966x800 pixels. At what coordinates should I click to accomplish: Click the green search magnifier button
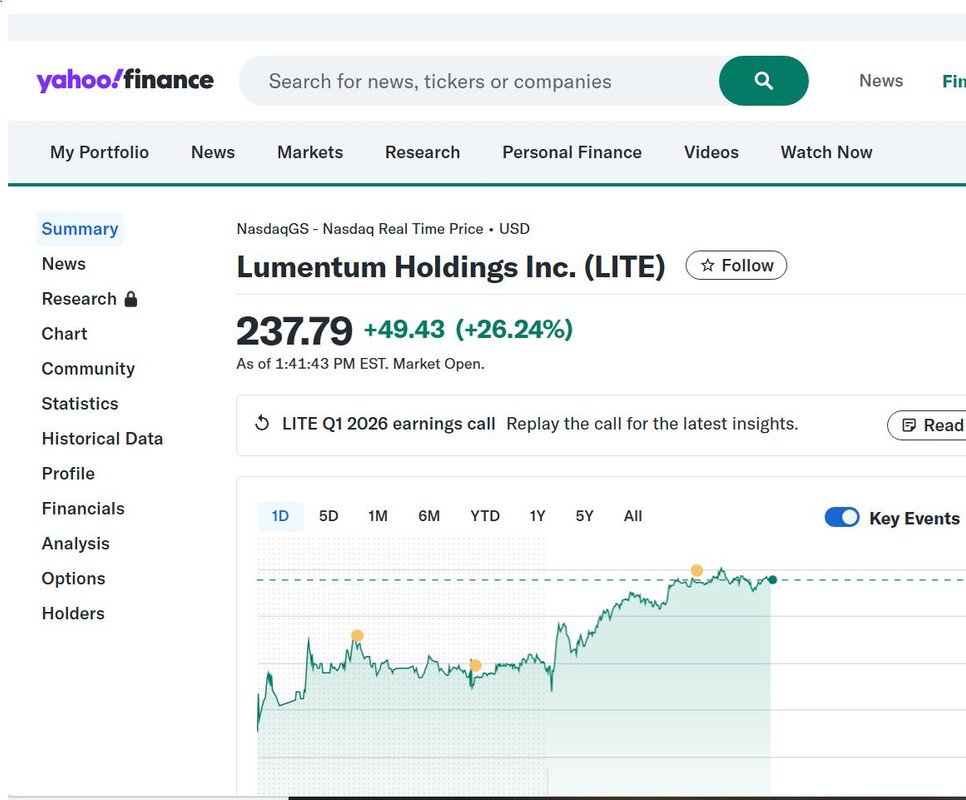click(x=763, y=81)
